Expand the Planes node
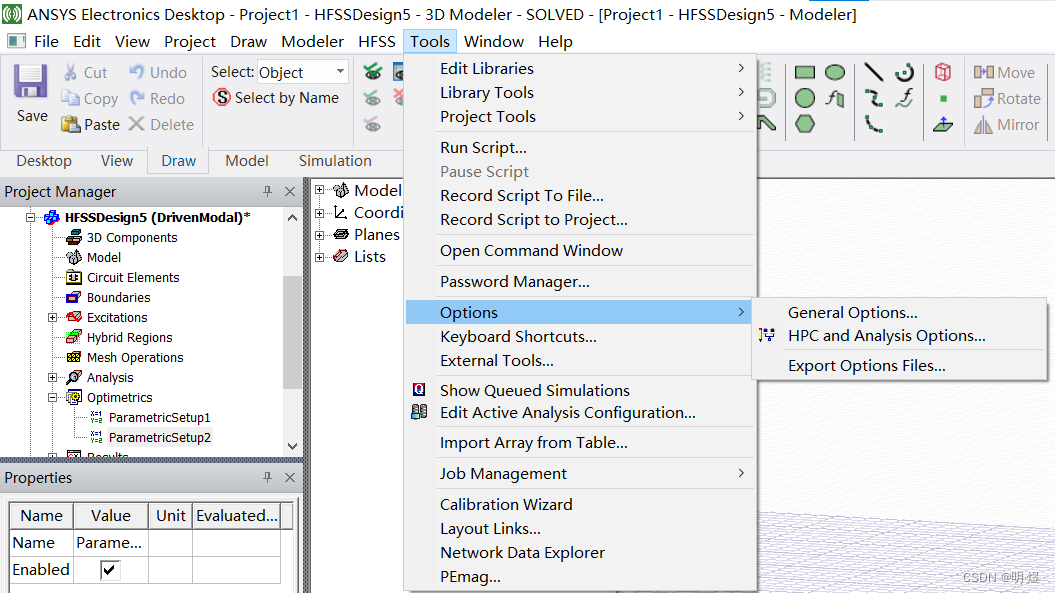Viewport: 1055px width, 593px height. tap(320, 235)
